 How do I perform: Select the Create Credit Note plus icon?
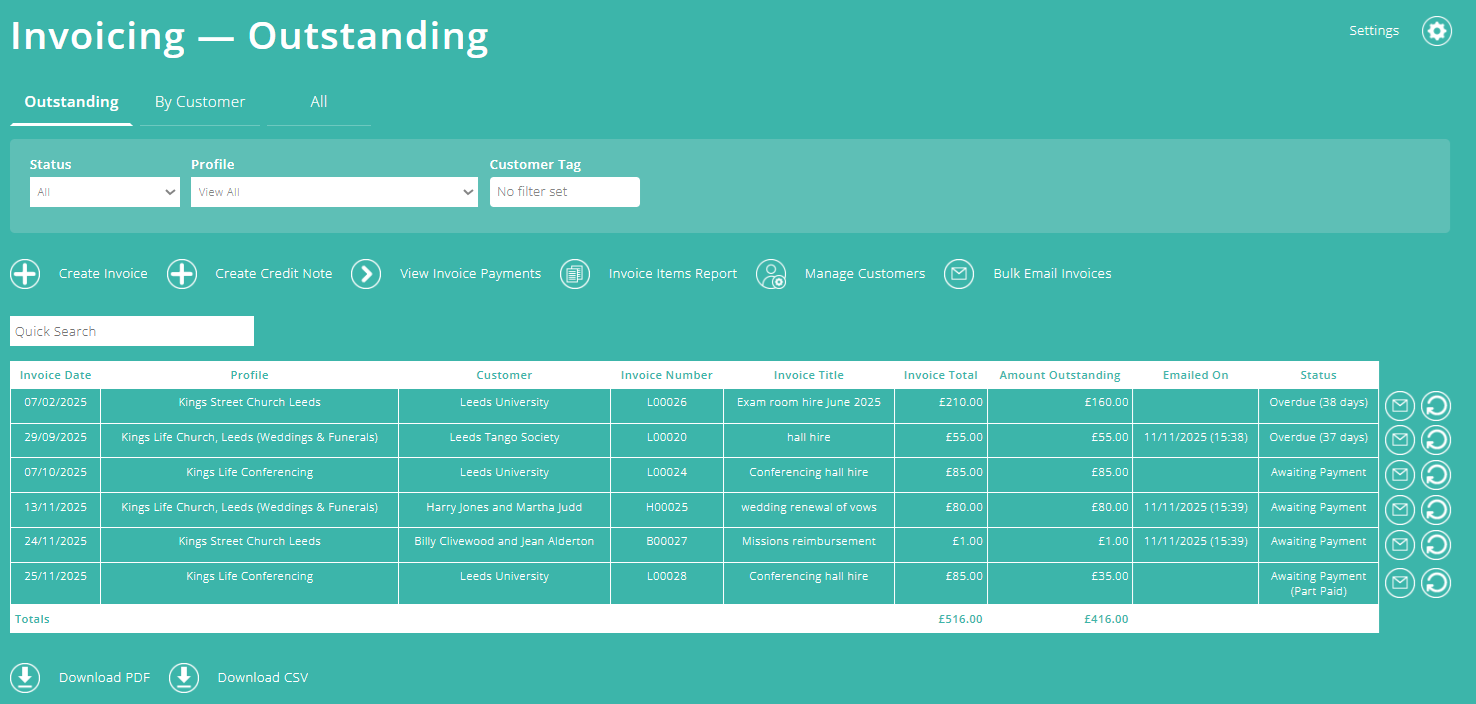[181, 274]
